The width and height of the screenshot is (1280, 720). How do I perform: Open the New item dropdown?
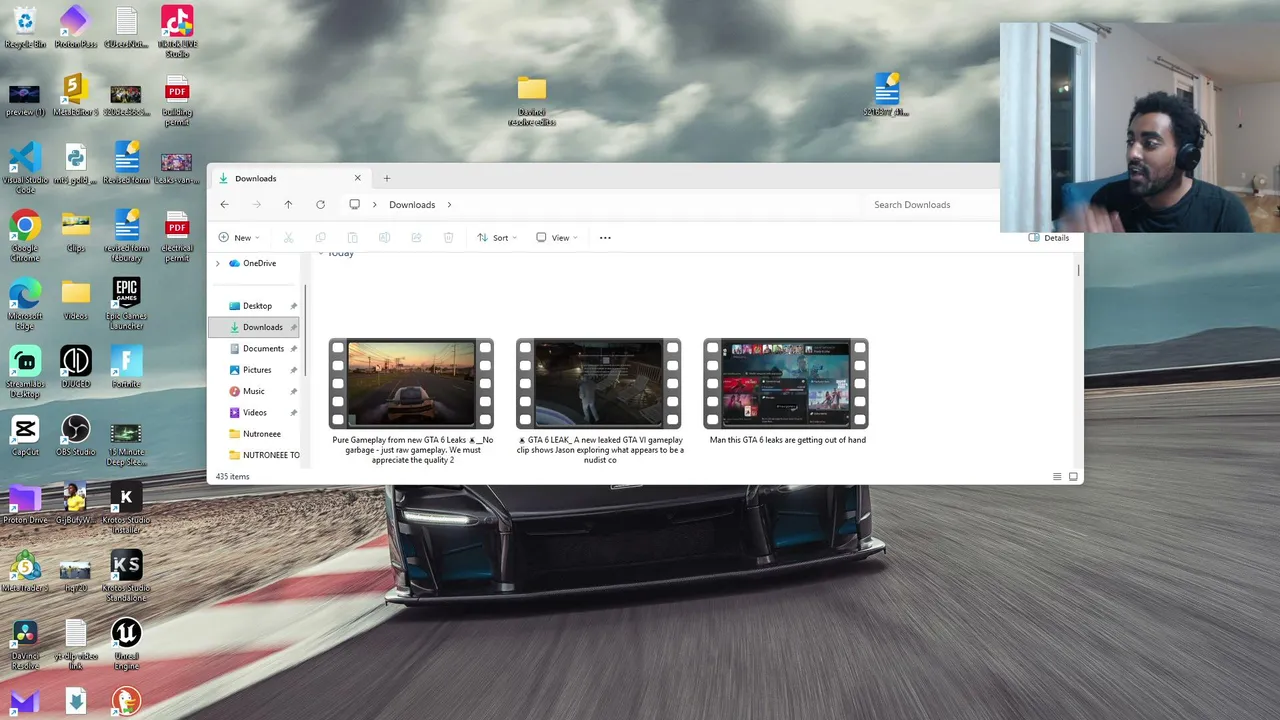239,238
